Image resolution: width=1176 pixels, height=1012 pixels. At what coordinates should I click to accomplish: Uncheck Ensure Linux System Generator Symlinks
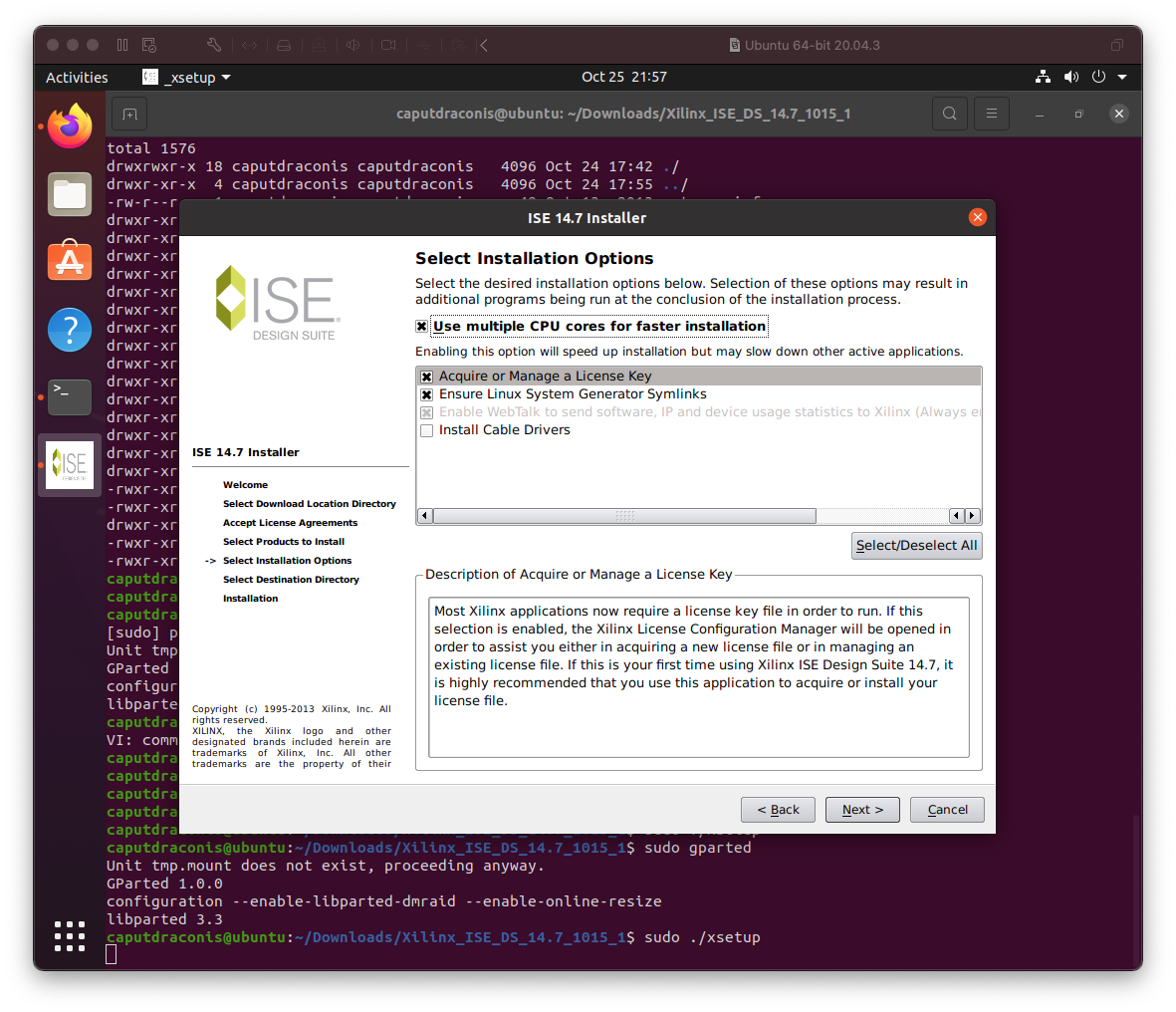[x=427, y=394]
